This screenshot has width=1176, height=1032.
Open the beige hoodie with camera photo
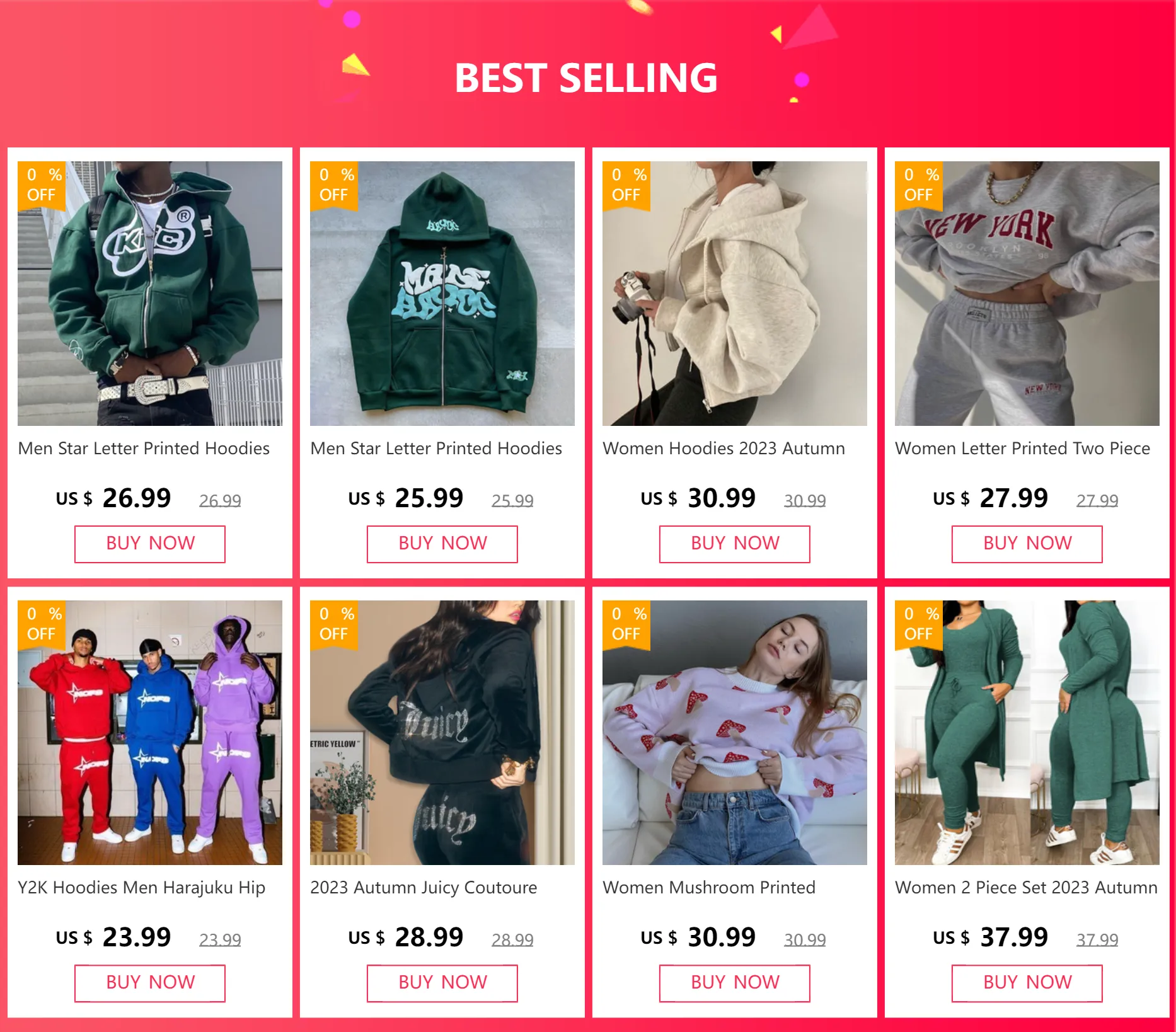pos(735,294)
